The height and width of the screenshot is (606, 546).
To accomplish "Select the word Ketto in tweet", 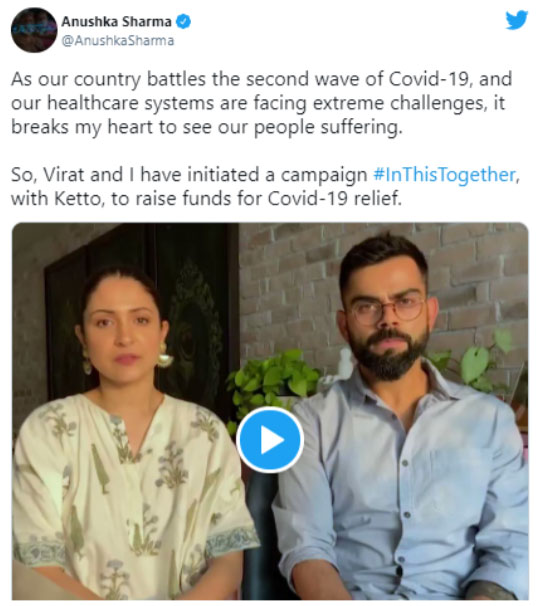I will coord(77,199).
